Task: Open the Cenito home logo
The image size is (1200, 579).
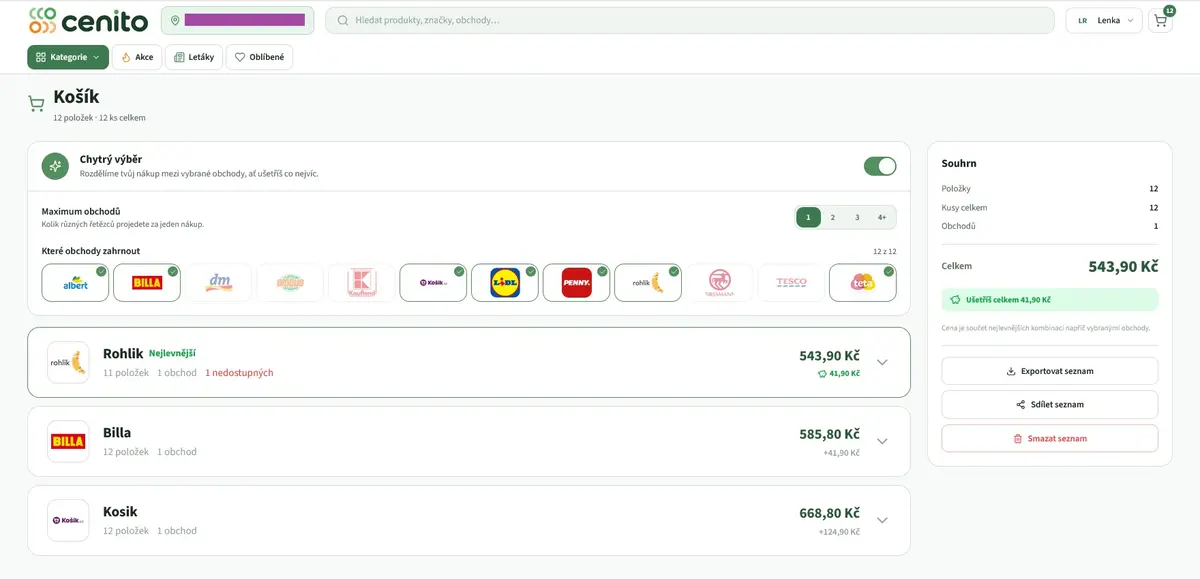Action: click(88, 20)
